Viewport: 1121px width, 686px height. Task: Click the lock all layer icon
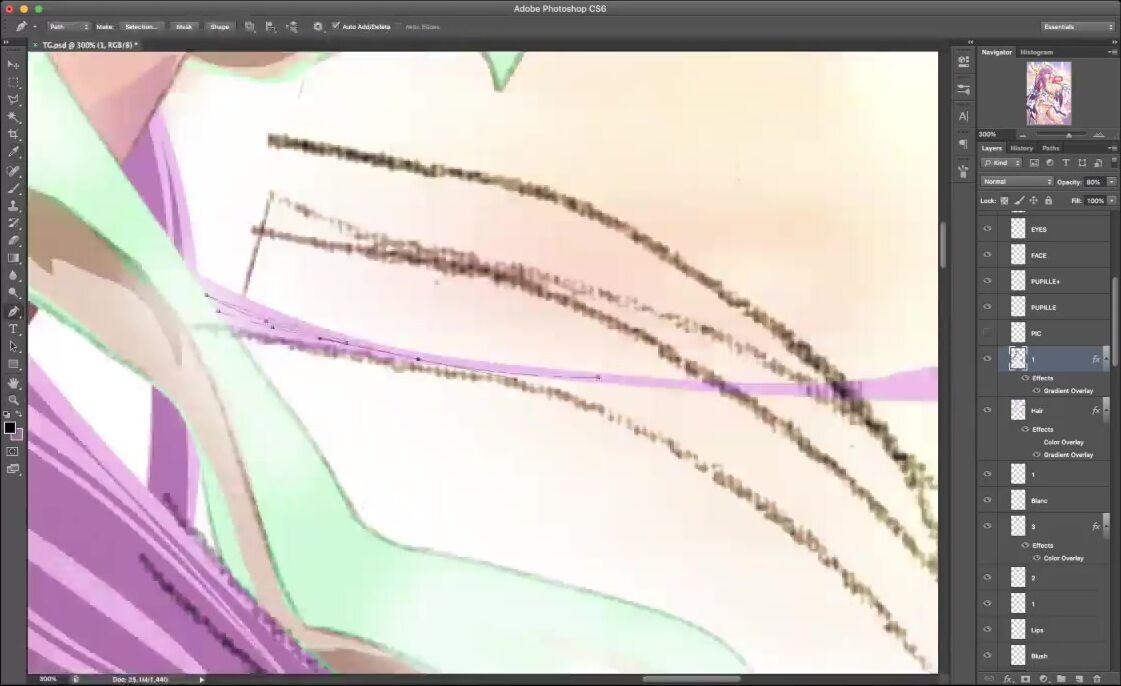coord(1048,201)
